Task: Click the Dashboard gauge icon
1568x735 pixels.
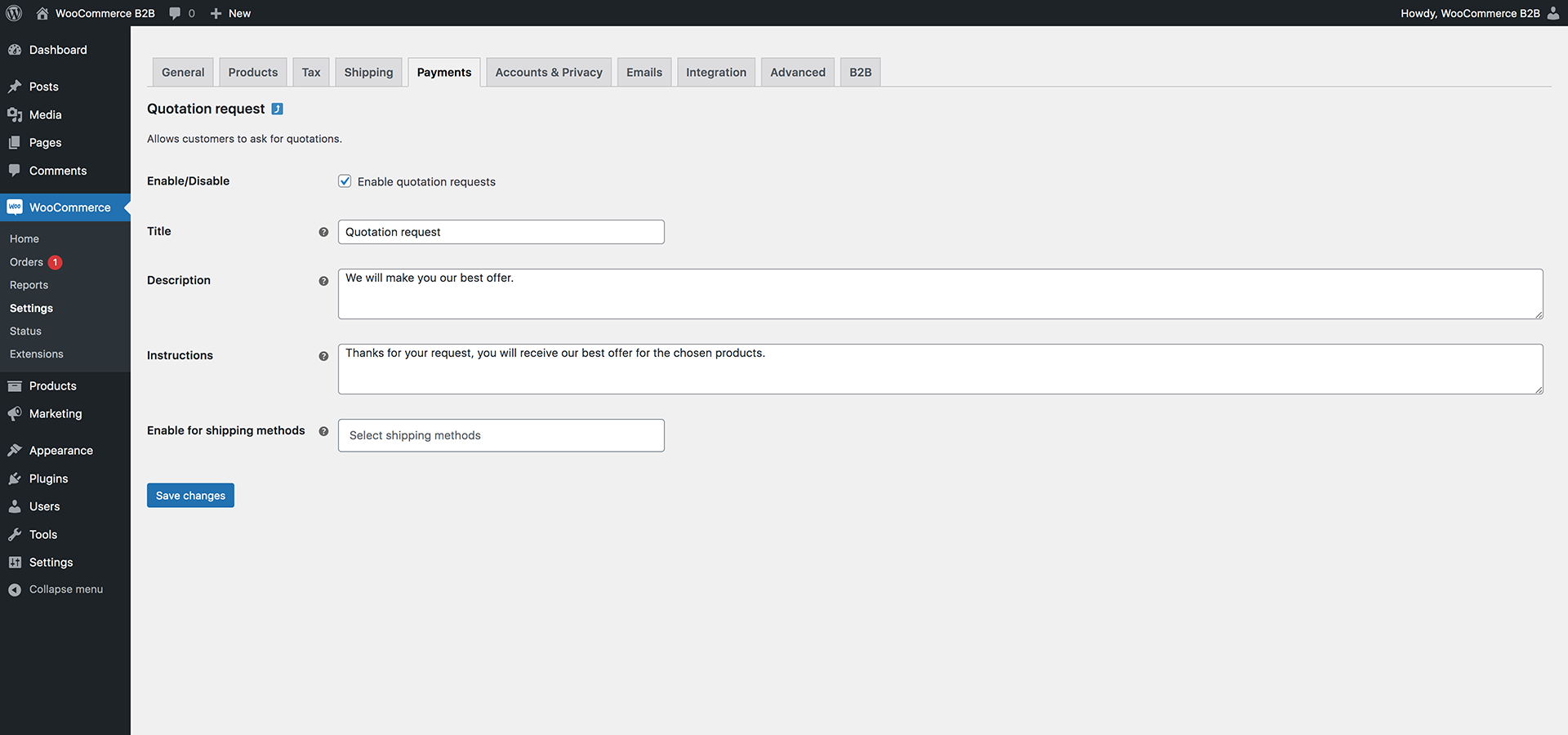Action: tap(15, 50)
